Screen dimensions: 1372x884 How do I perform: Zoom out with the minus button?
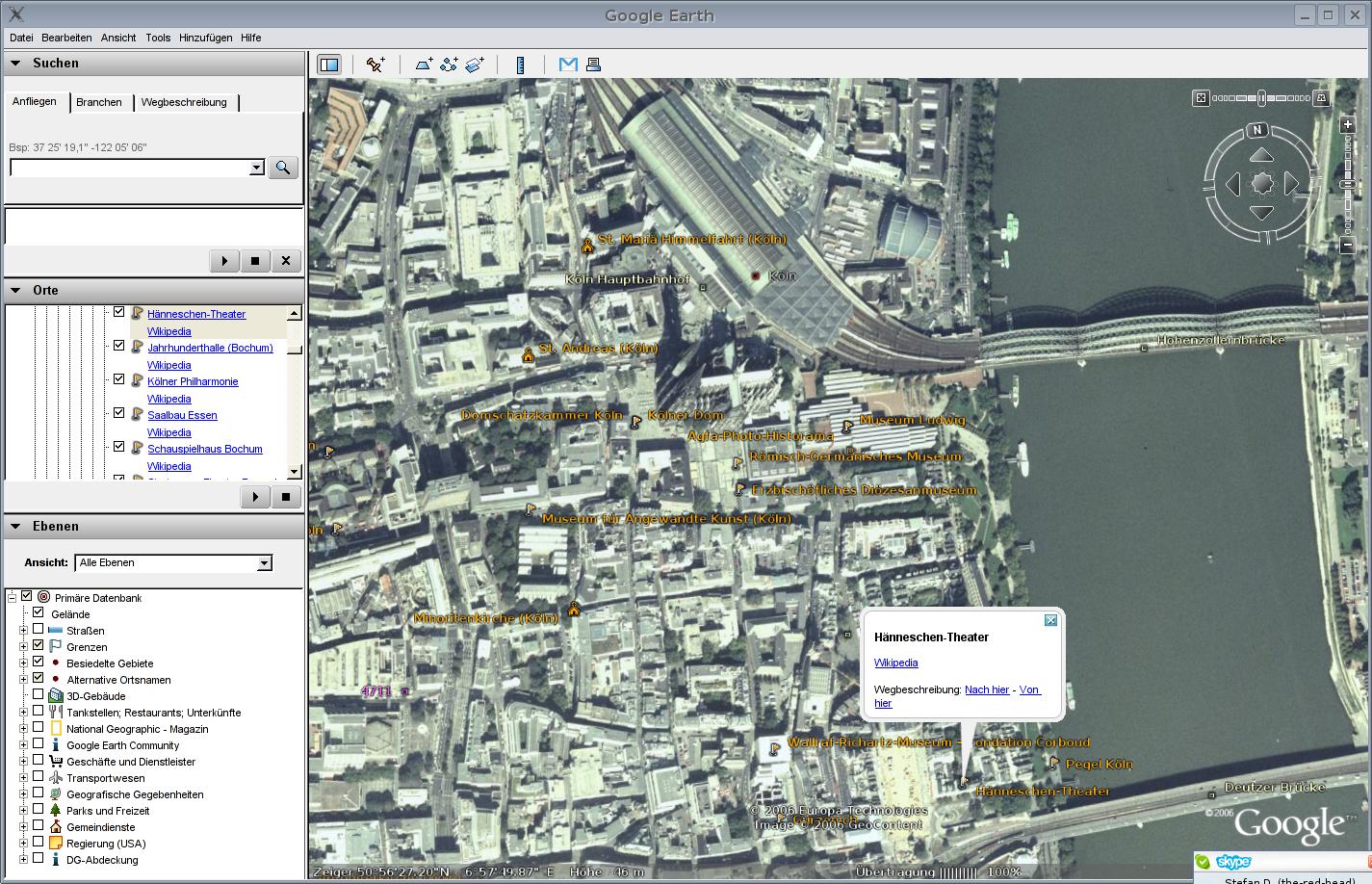point(1348,246)
